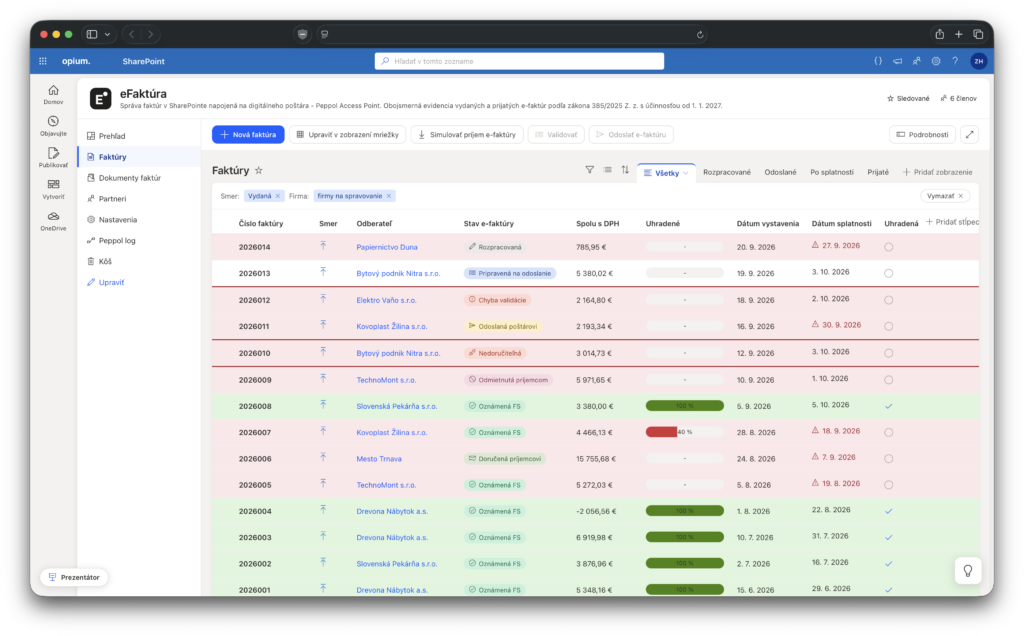Focus the Hľadať v tomto zozname search box
The height and width of the screenshot is (636, 1024).
point(519,61)
